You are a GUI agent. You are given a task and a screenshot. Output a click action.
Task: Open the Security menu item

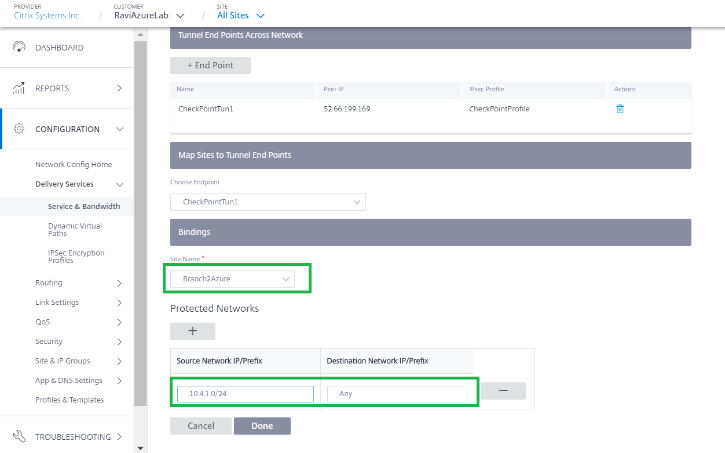tap(49, 341)
